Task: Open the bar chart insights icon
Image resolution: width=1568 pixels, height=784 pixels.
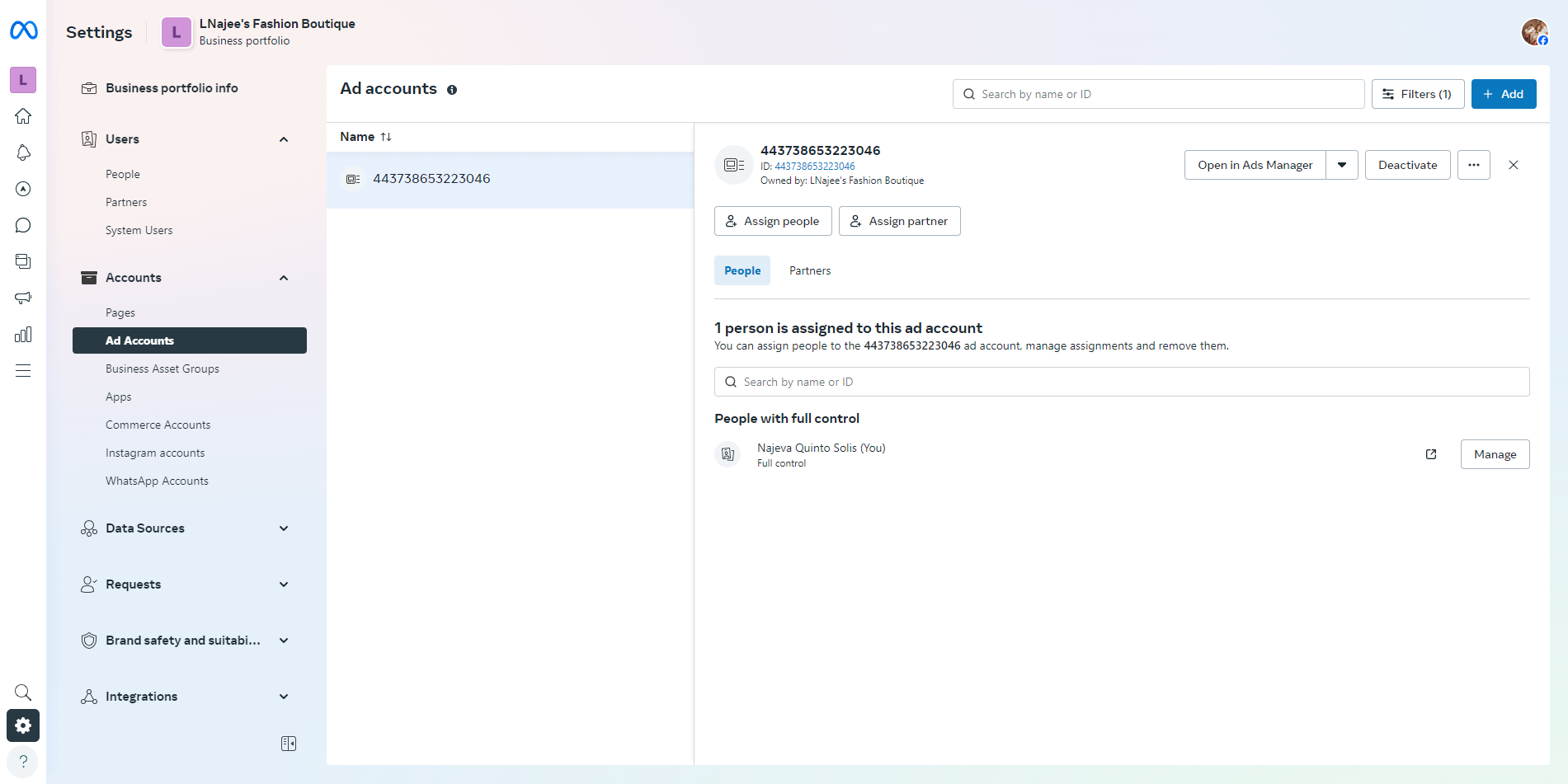Action: (x=23, y=334)
